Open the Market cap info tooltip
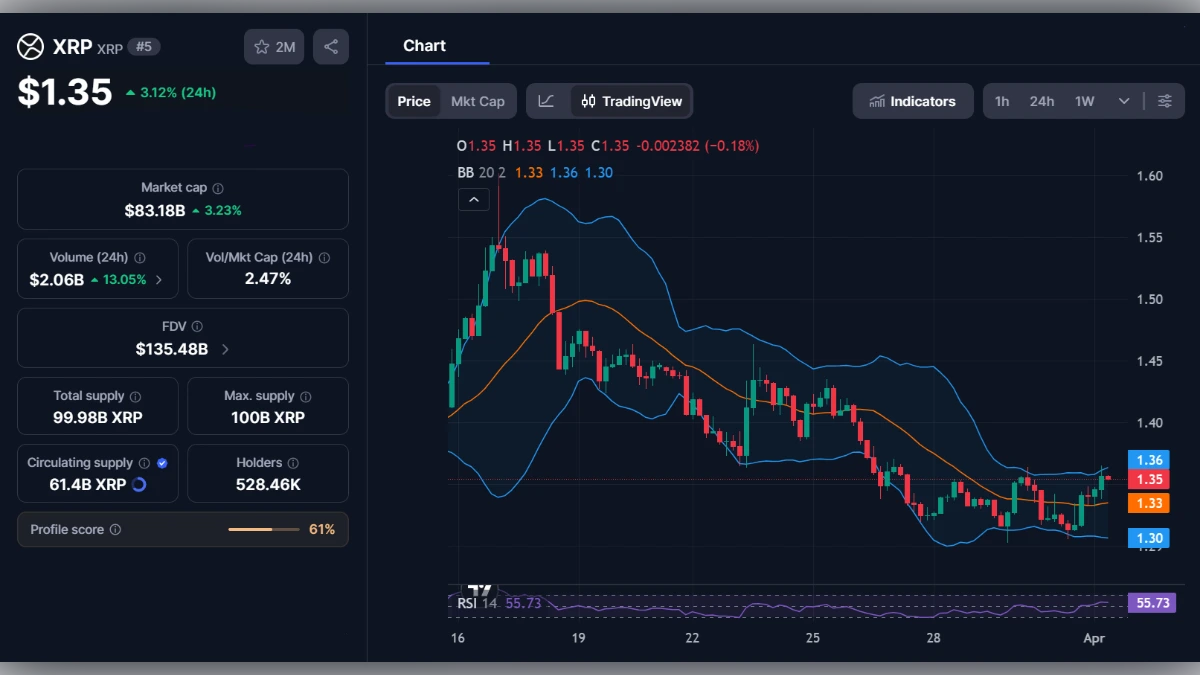This screenshot has height=675, width=1200. pyautogui.click(x=216, y=186)
